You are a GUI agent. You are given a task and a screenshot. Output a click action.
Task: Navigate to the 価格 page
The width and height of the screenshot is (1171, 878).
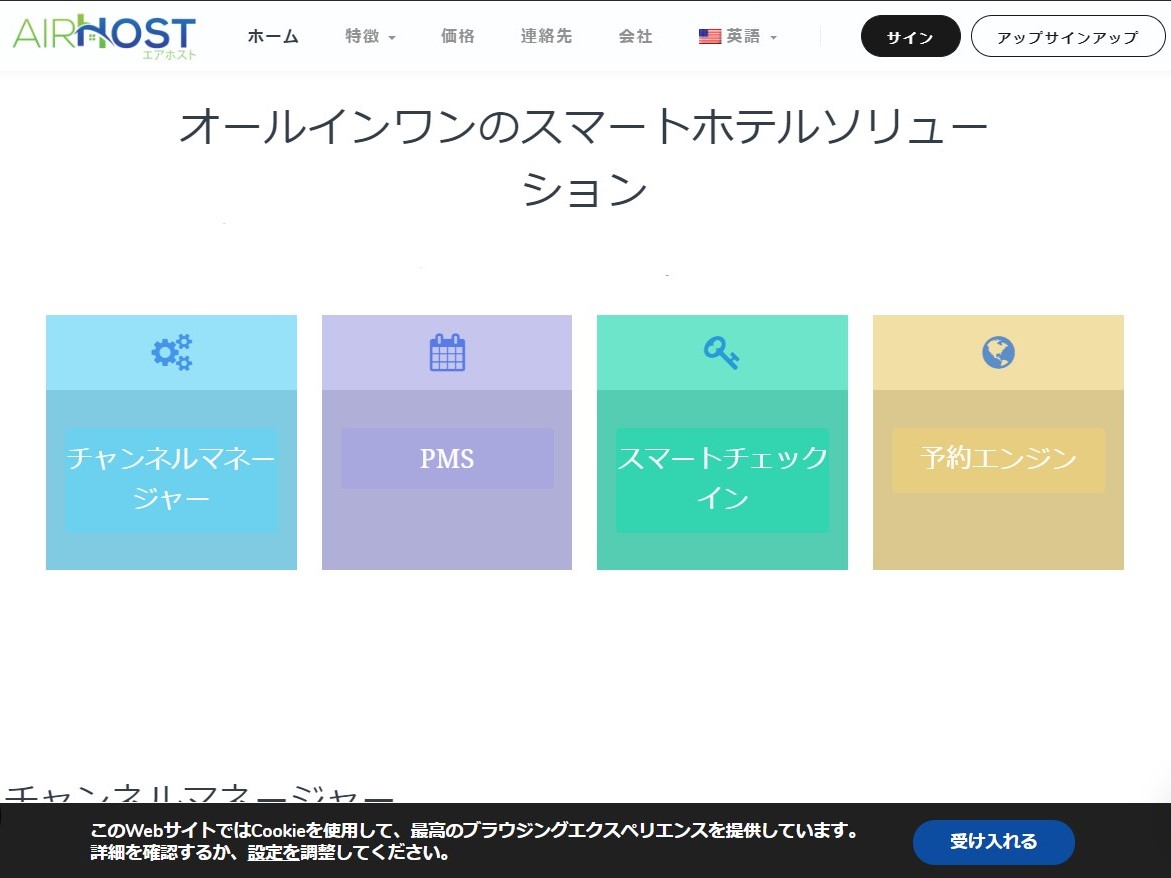457,35
